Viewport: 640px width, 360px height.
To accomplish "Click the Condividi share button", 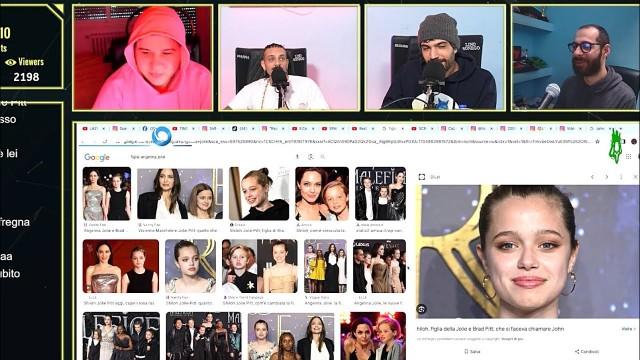I will tap(587, 351).
